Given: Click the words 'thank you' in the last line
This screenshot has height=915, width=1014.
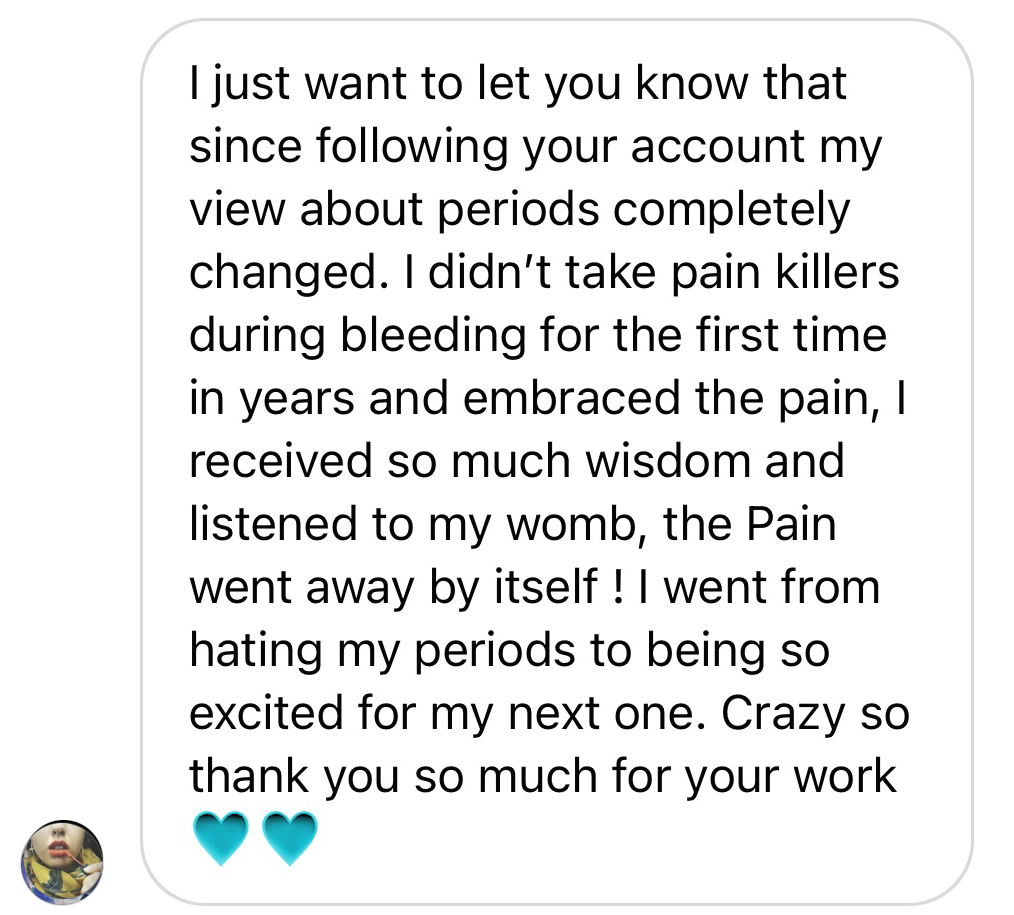Looking at the screenshot, I should [294, 776].
